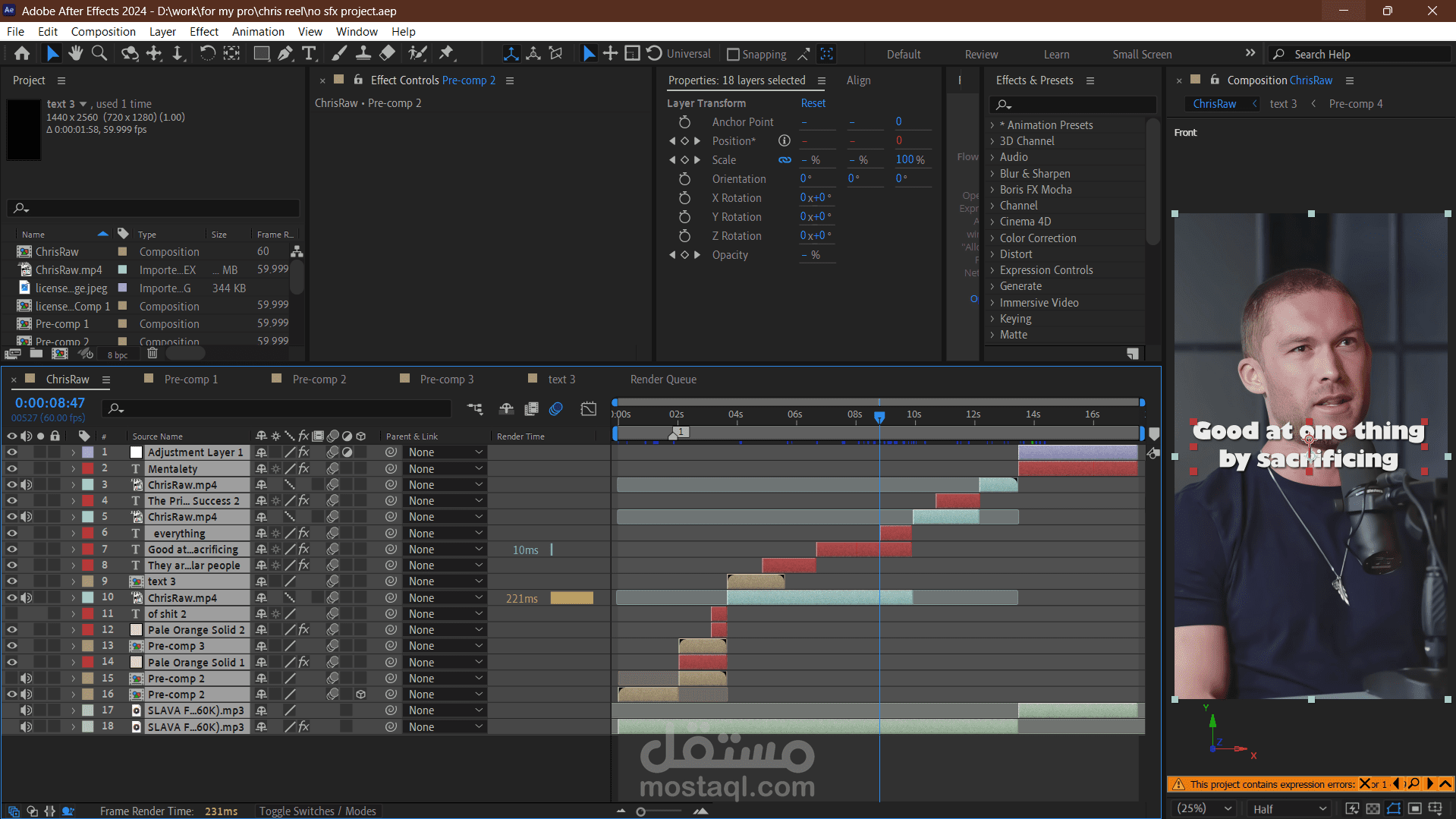Switch to the Pre-comp 3 timeline tab
The image size is (1456, 819).
(x=447, y=380)
